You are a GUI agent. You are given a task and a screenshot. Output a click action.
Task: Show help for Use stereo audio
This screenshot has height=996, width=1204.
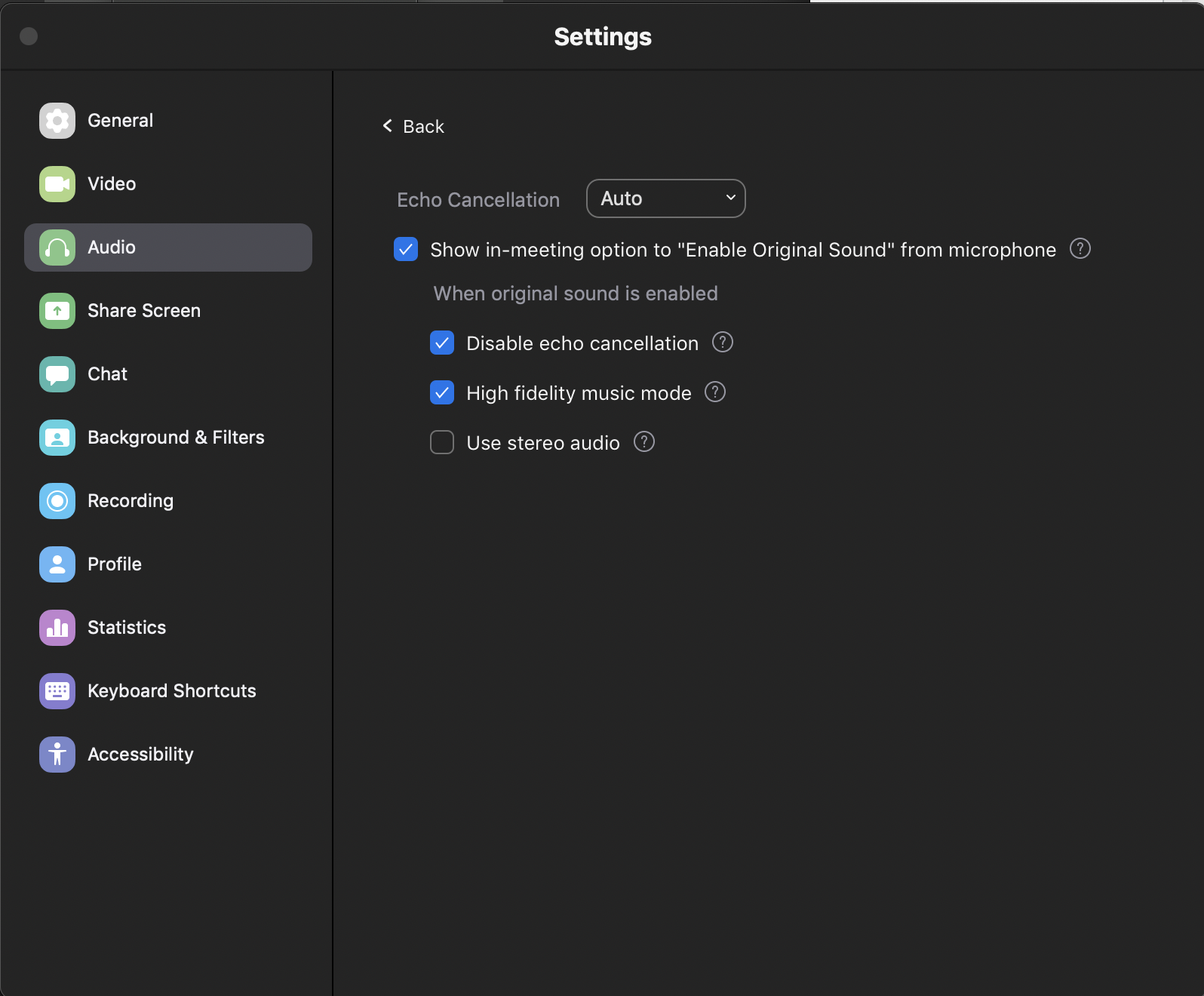(x=643, y=441)
